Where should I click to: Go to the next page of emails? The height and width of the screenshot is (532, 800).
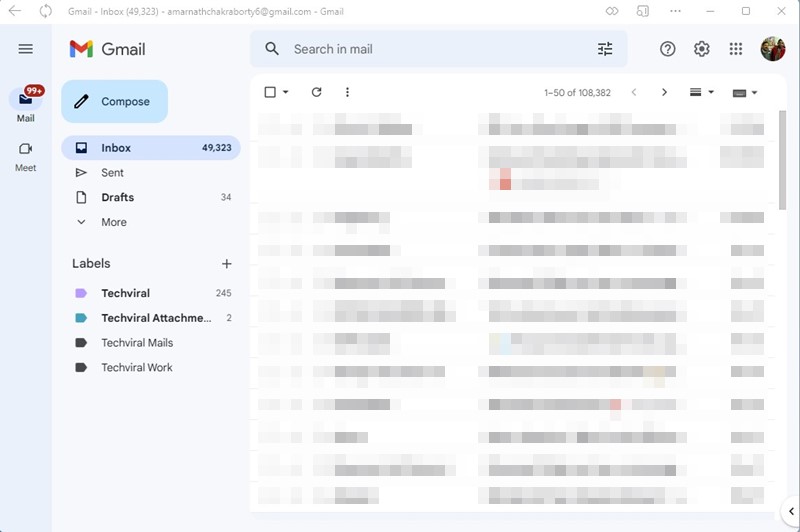click(x=664, y=92)
